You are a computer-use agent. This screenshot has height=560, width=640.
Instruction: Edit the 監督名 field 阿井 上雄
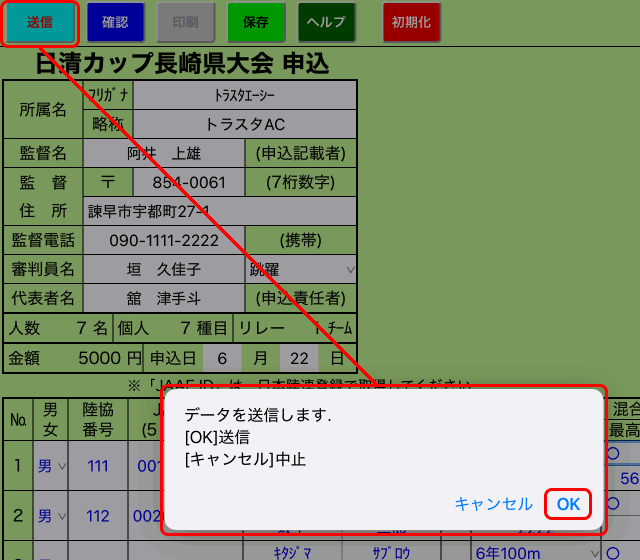(164, 153)
